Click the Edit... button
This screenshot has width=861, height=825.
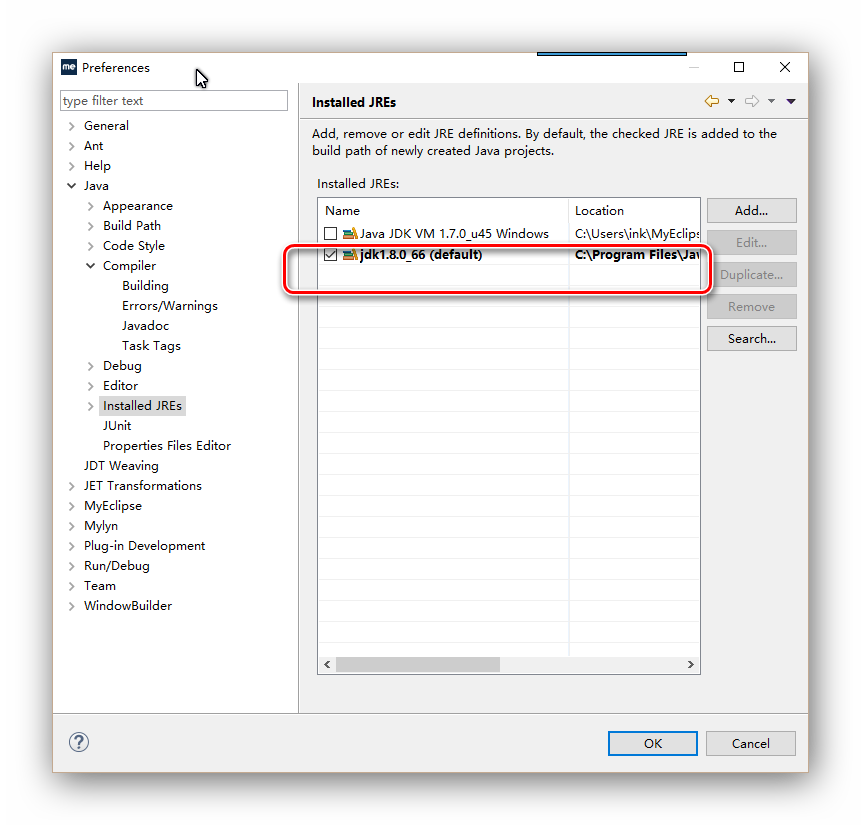pyautogui.click(x=752, y=243)
